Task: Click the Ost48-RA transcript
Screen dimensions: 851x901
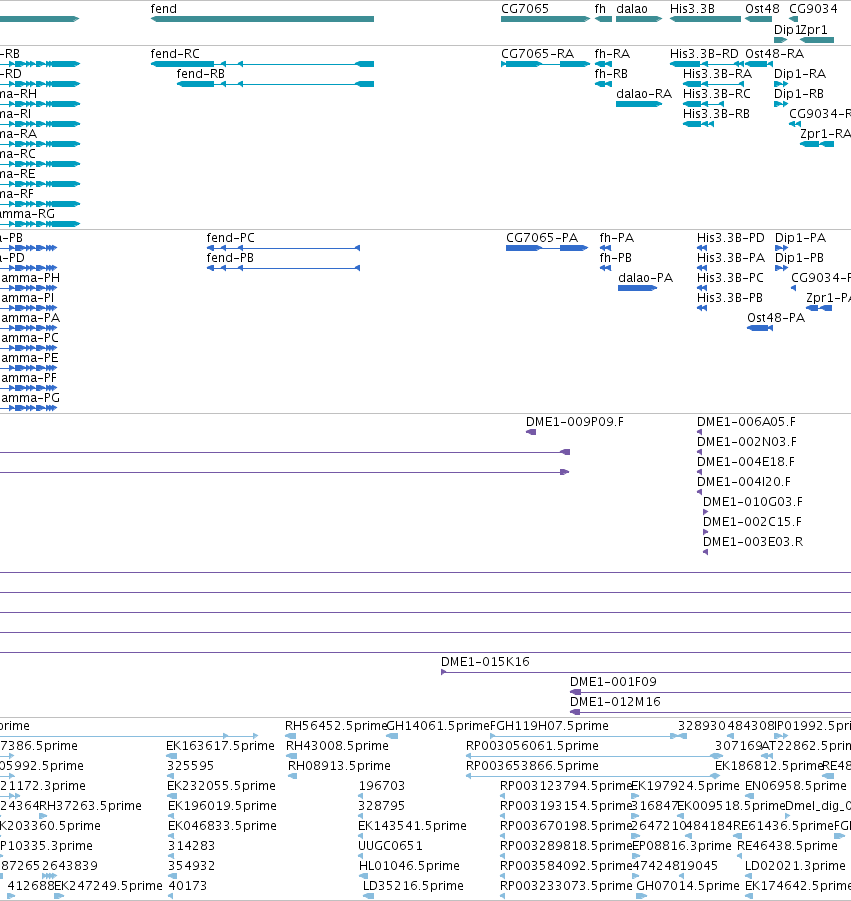Action: tap(758, 64)
